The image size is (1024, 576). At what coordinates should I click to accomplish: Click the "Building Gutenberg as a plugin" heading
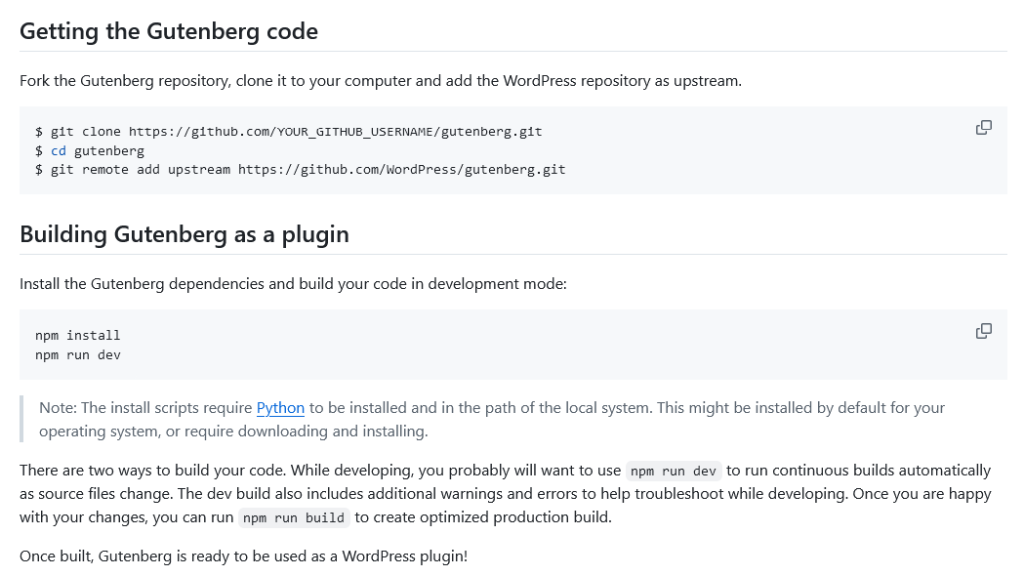coord(184,235)
